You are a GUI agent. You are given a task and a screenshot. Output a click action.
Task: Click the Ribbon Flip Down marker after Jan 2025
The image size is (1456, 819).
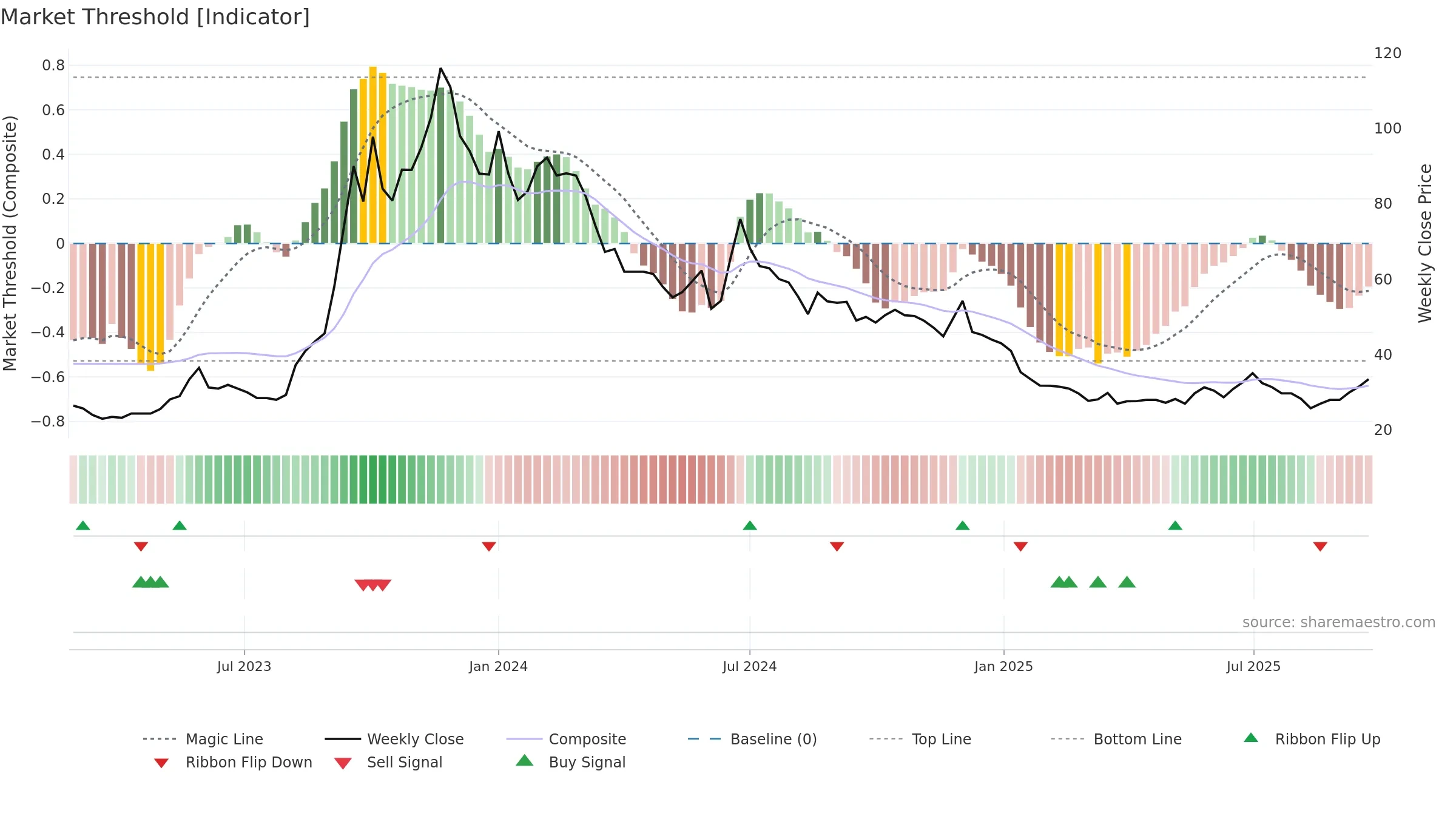coord(1020,547)
